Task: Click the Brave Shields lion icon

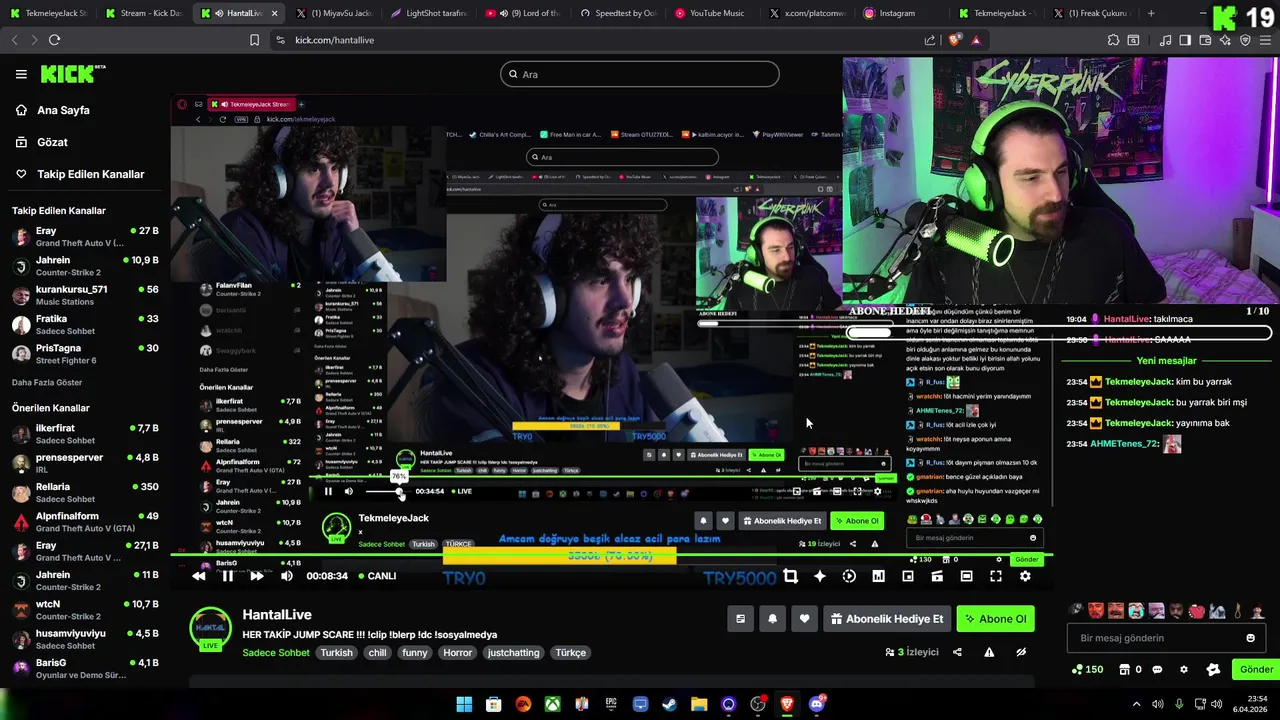Action: (954, 40)
